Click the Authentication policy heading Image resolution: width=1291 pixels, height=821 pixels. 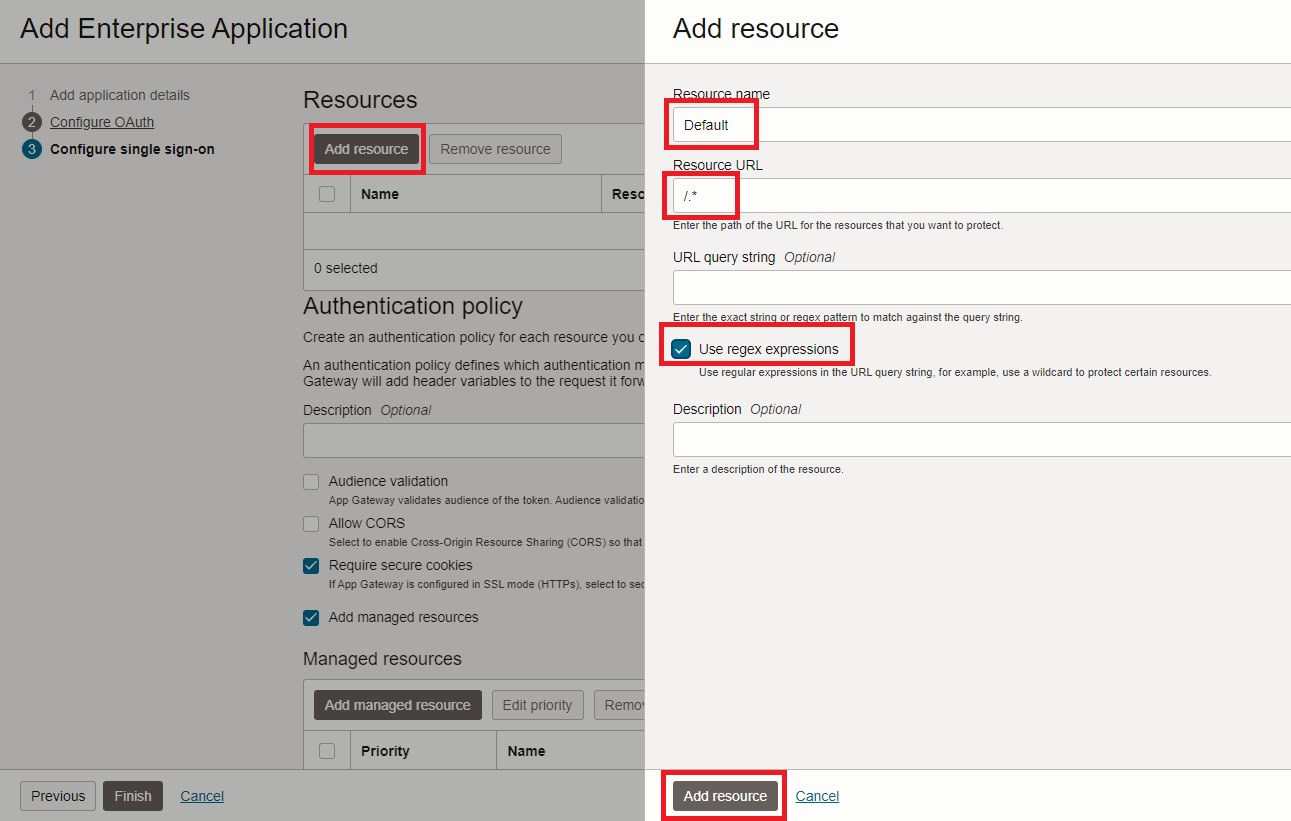tap(413, 306)
